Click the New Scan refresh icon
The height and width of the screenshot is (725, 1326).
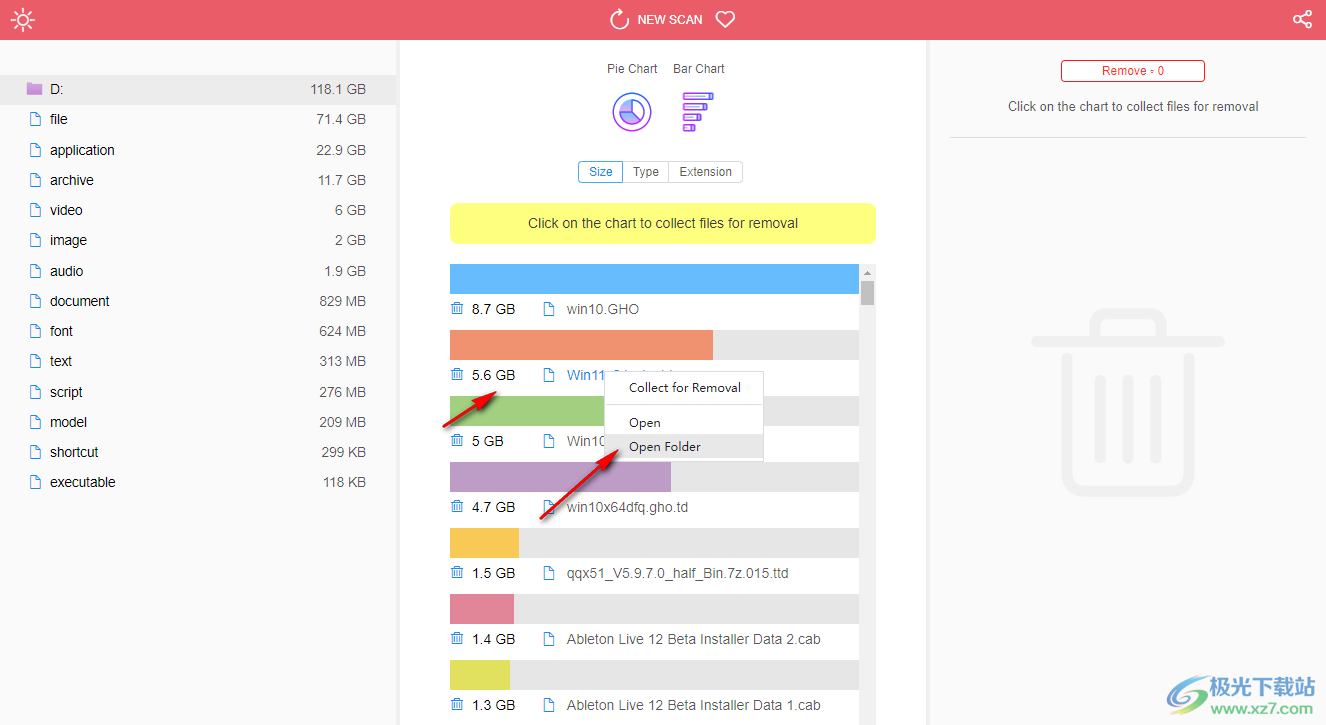point(619,19)
